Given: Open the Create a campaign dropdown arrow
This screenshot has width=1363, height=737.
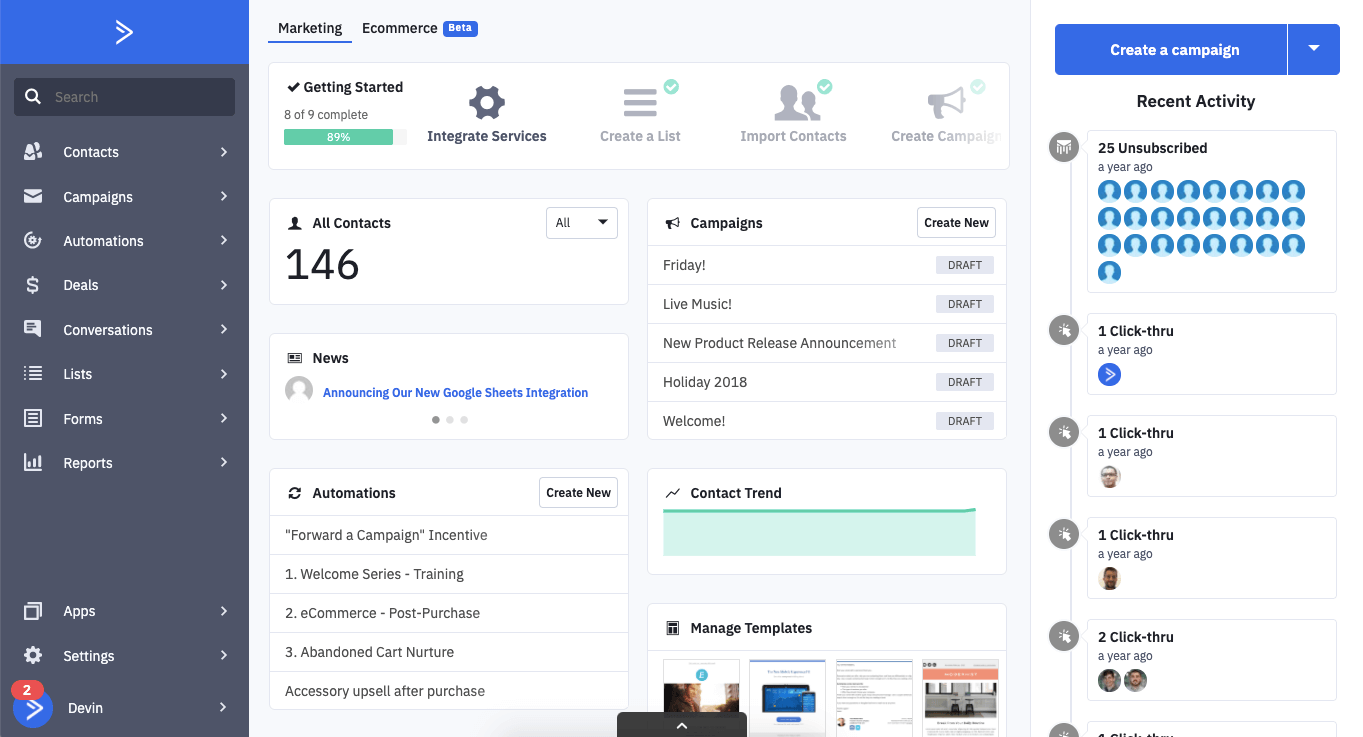Looking at the screenshot, I should pos(1314,49).
